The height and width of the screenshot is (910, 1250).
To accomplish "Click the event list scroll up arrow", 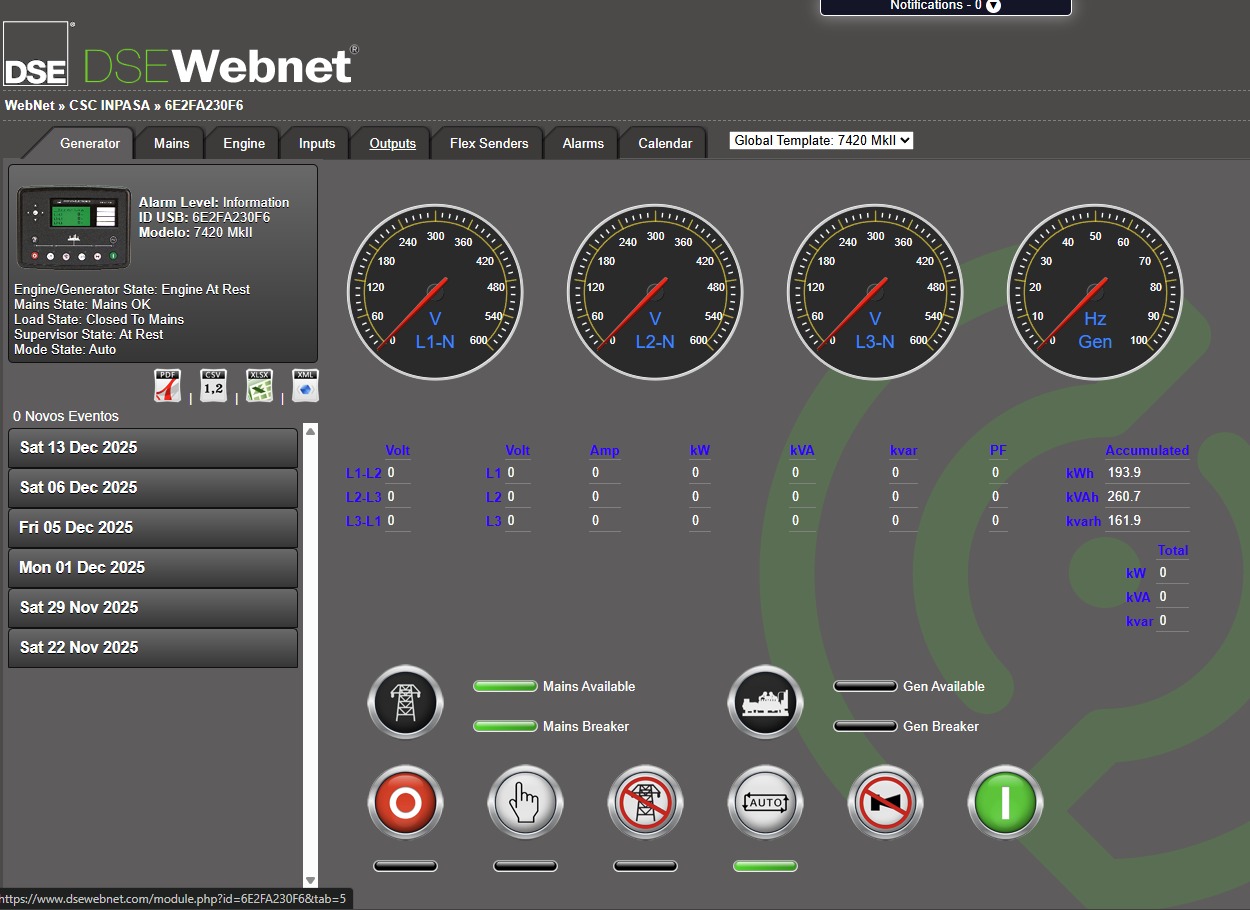I will [310, 431].
